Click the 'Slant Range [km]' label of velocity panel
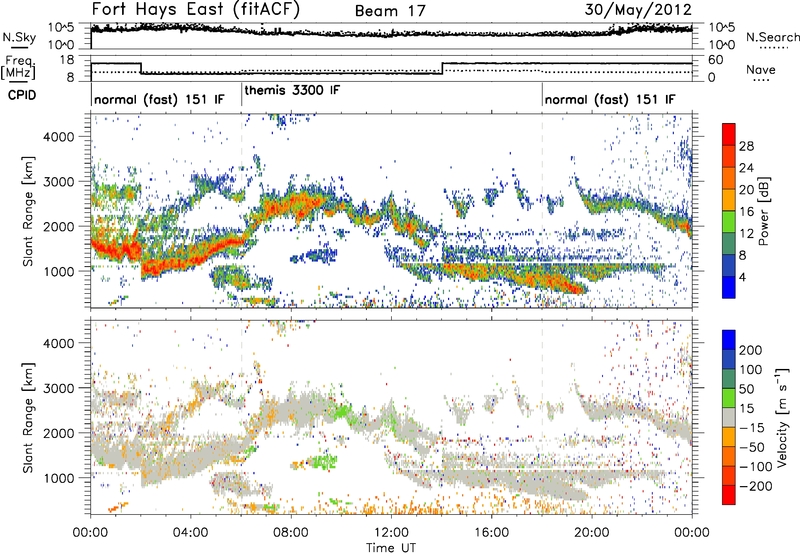Viewport: 800px width, 554px height. [x=28, y=418]
